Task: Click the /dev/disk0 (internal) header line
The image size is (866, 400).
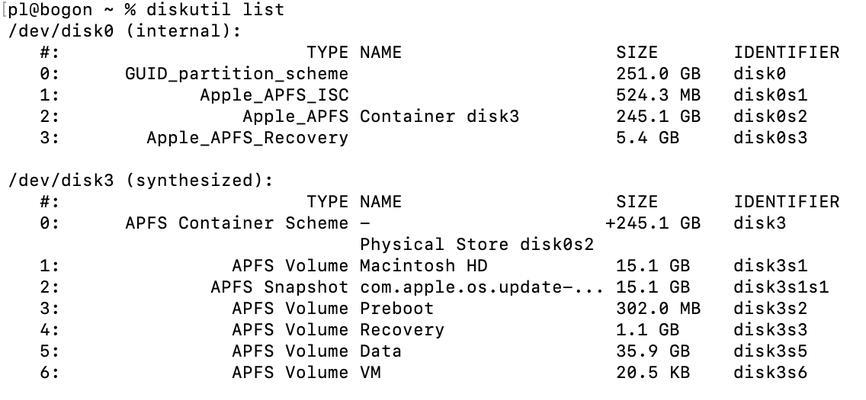Action: 125,31
